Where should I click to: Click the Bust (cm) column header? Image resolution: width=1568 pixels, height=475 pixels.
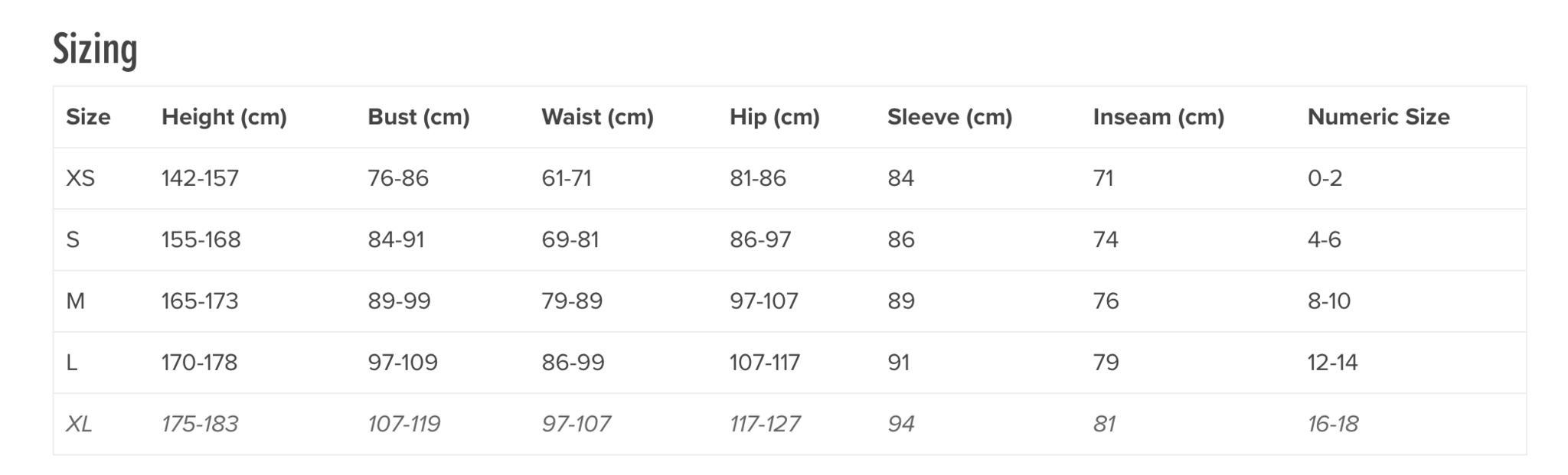pos(419,117)
